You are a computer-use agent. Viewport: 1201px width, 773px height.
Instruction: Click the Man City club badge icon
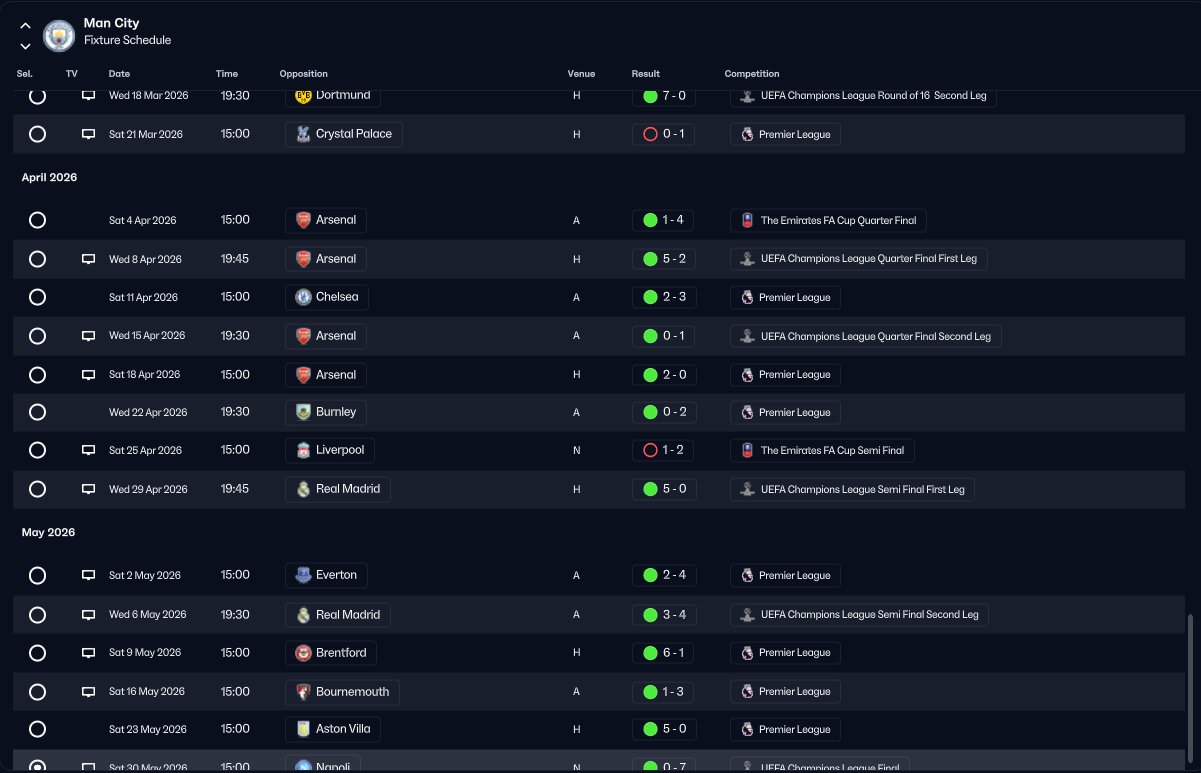tap(60, 35)
